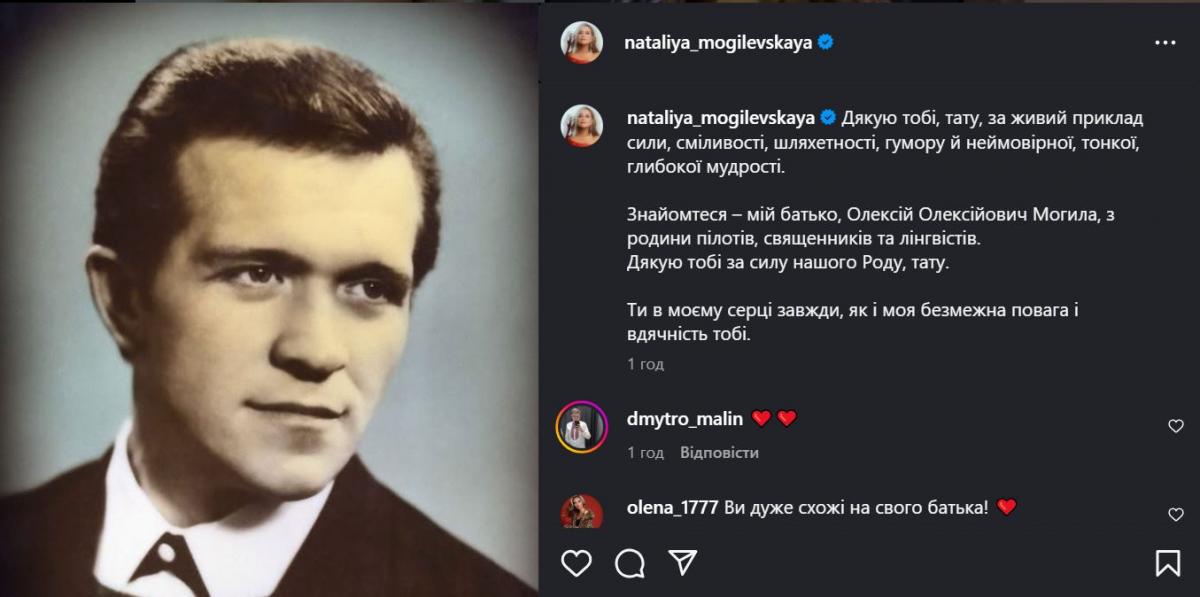Like the post with heart icon
Image resolution: width=1200 pixels, height=597 pixels.
[576, 563]
